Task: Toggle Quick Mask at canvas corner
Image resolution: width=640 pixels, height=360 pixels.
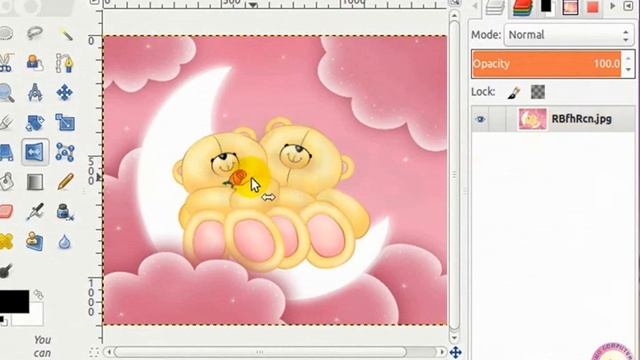Action: (x=94, y=352)
